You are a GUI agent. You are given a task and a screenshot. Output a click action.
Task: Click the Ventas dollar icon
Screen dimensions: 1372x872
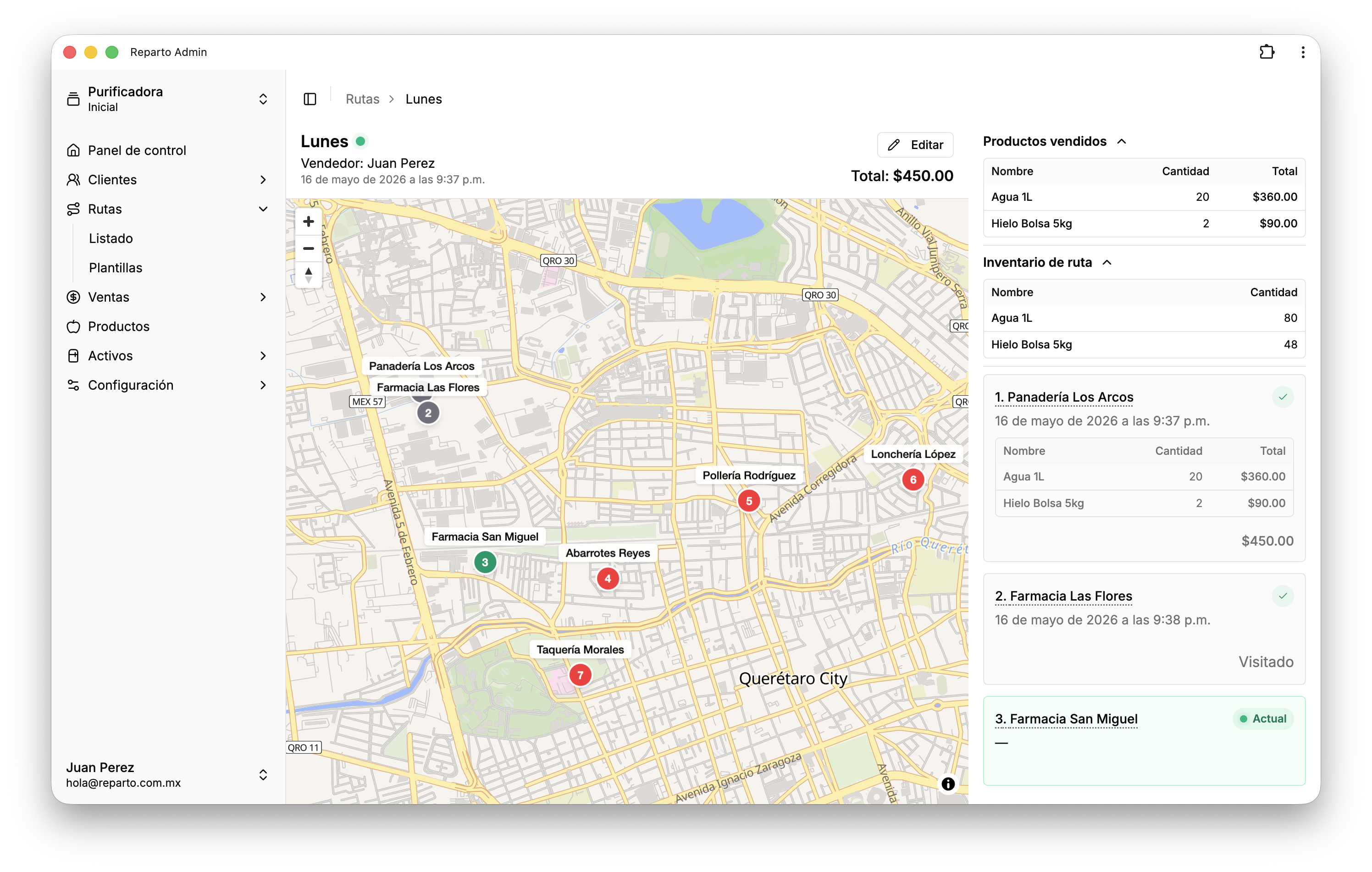tap(73, 297)
